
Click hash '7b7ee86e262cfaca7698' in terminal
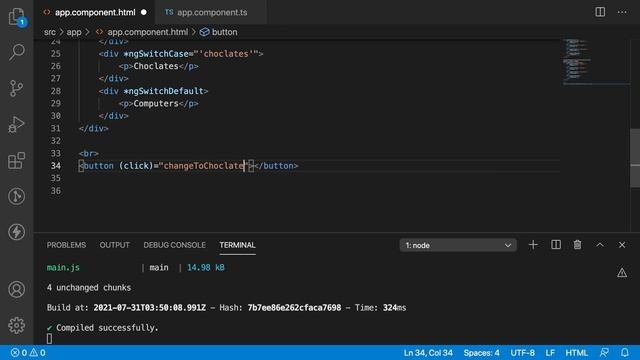tap(294, 308)
